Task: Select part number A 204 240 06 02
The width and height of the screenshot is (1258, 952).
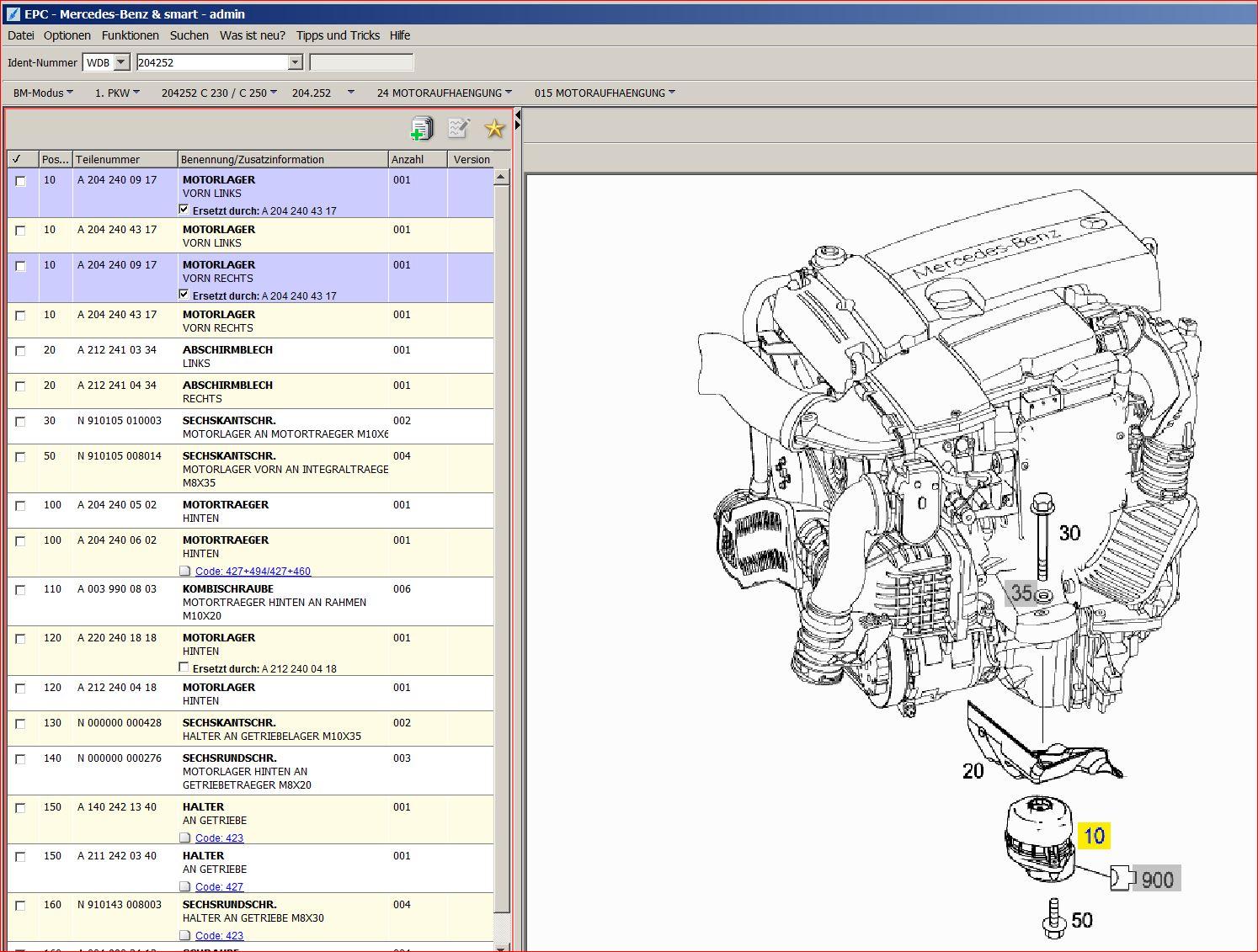Action: (117, 540)
